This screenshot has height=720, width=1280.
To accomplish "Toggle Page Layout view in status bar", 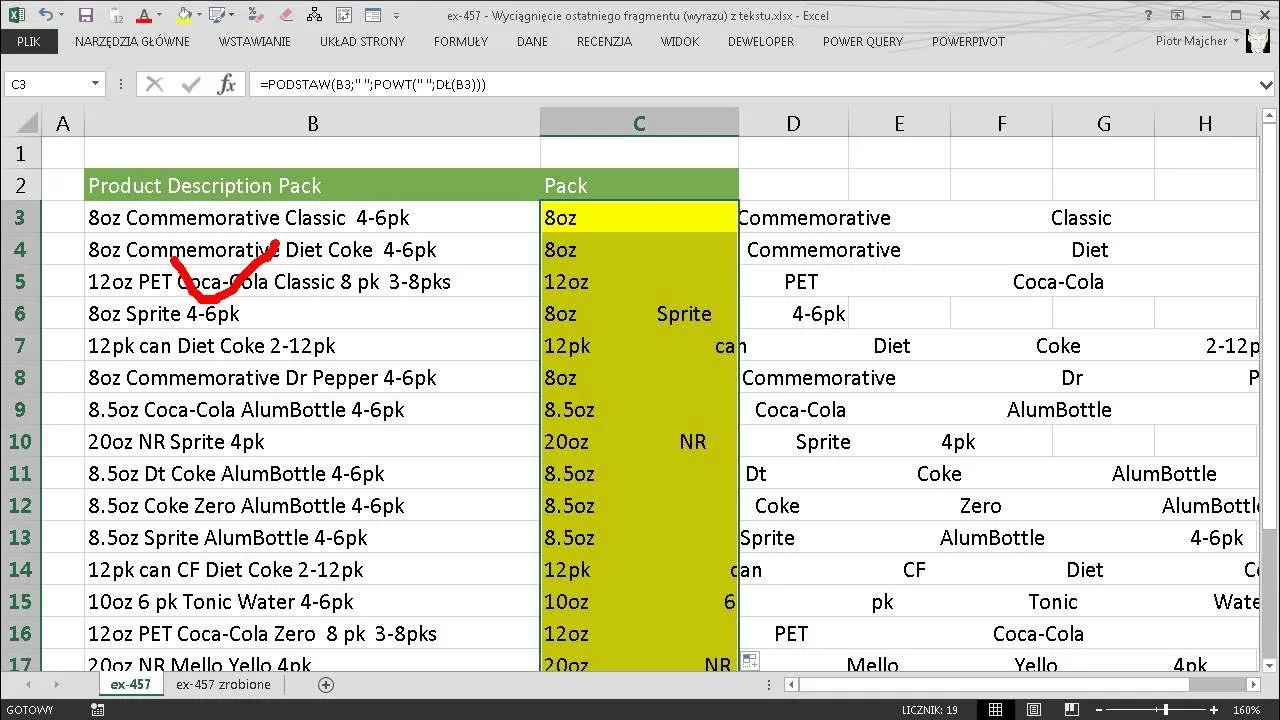I will 1034,709.
